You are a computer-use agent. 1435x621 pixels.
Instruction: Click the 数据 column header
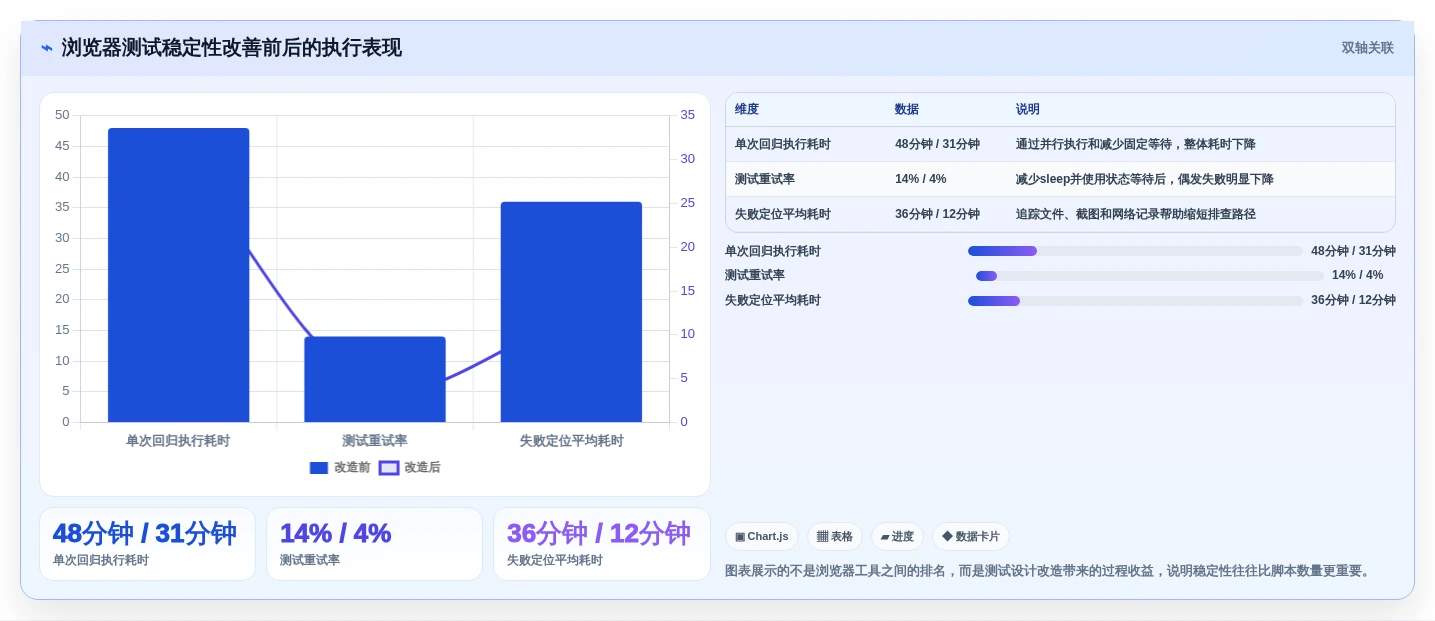tap(907, 110)
